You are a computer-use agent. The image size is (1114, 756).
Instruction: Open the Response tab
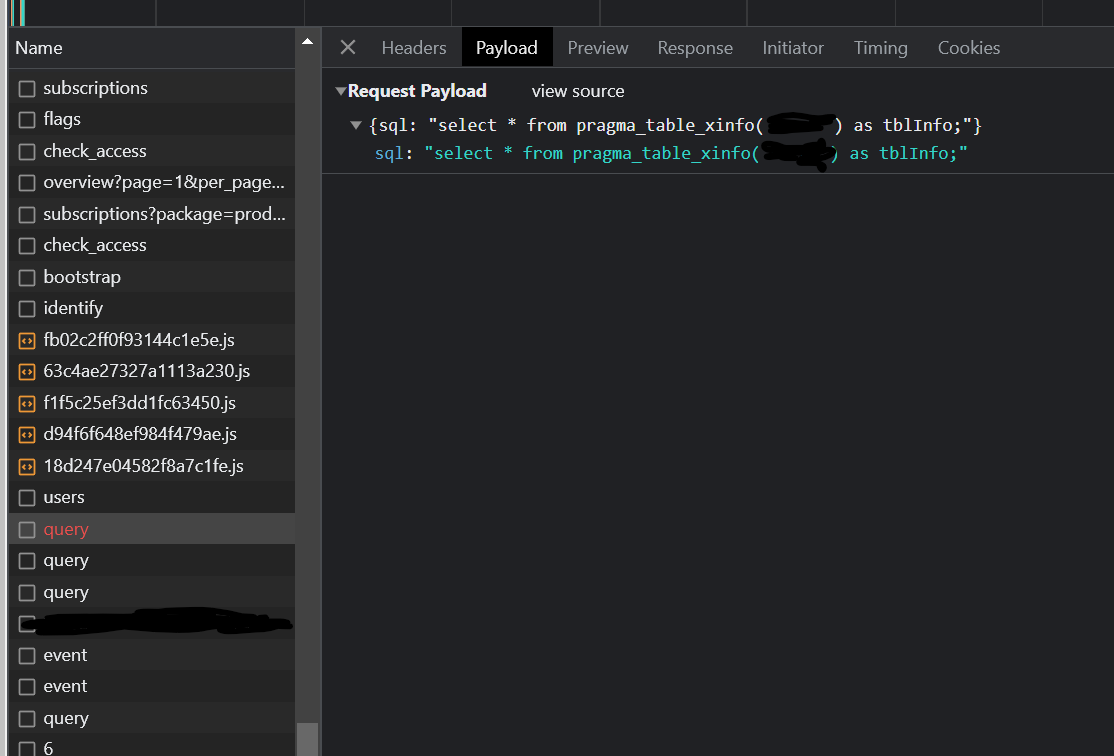pyautogui.click(x=695, y=48)
